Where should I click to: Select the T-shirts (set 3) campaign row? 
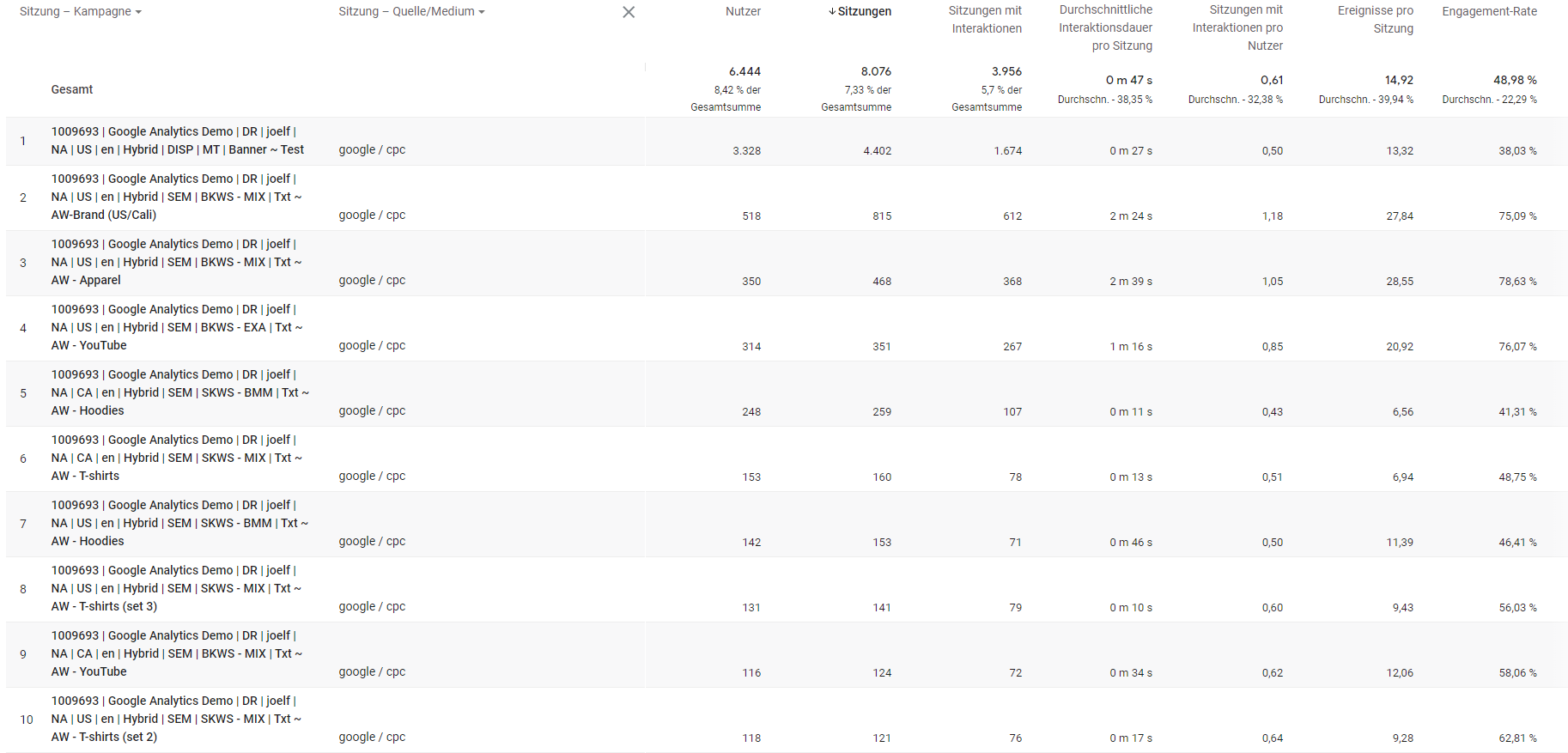coord(176,589)
